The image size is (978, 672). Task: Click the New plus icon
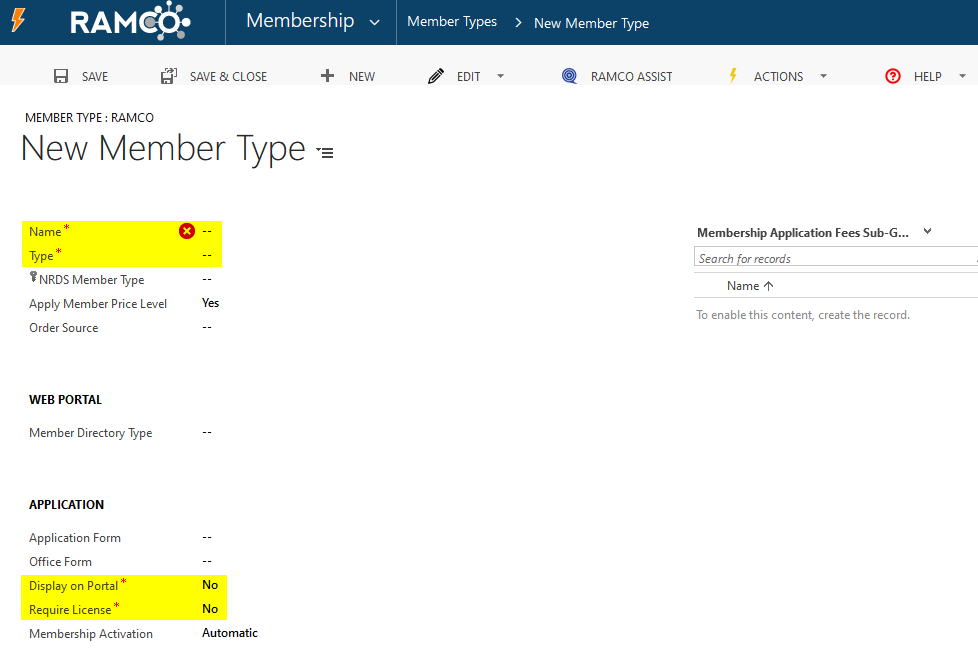point(327,76)
